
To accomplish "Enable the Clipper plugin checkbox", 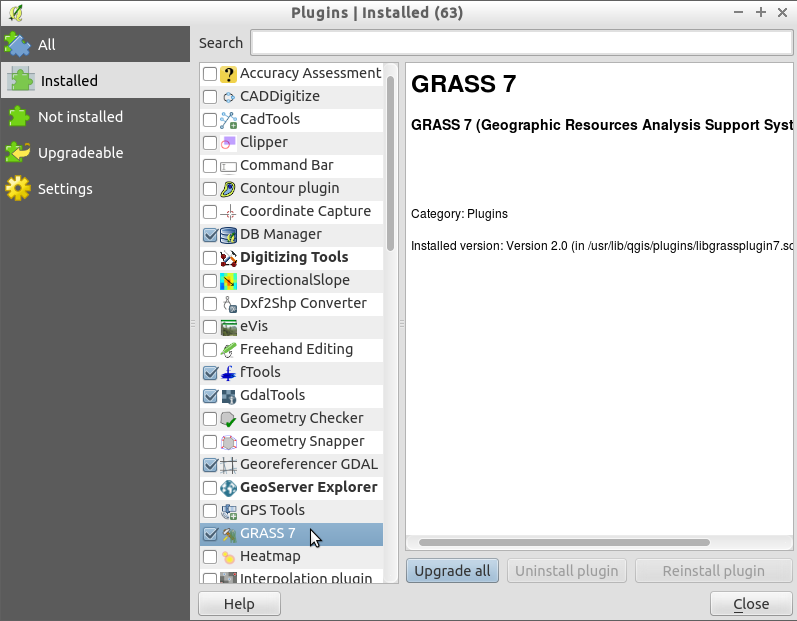I will click(x=210, y=143).
